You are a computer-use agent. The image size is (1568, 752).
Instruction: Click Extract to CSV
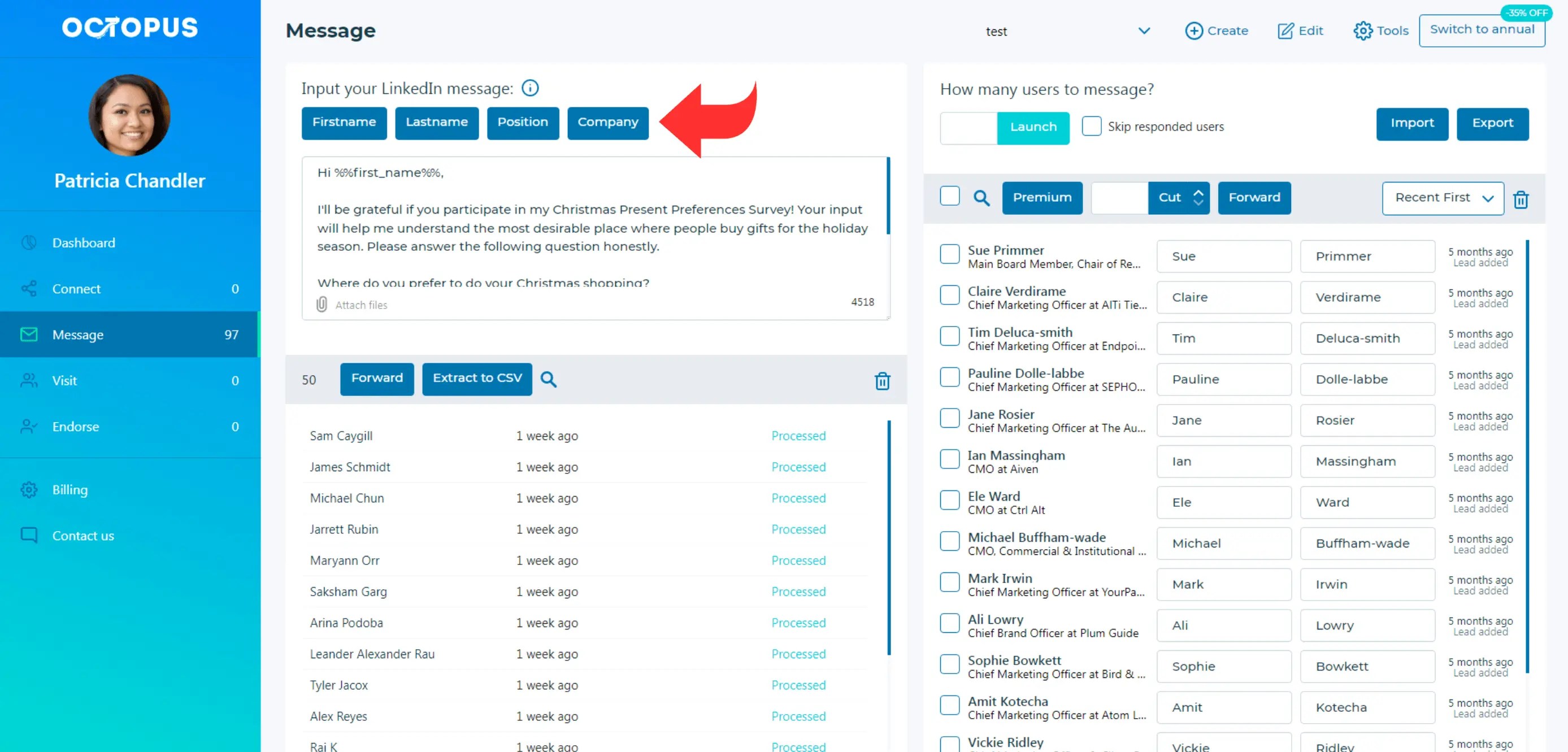[477, 379]
